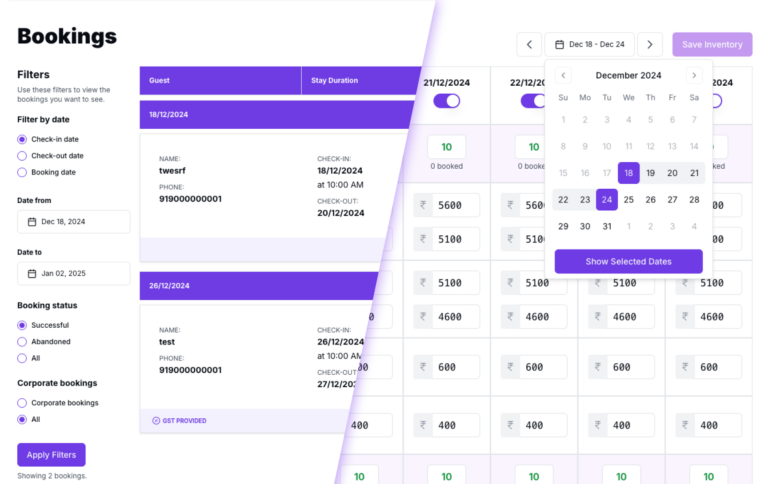Click calendar icon in Date to field
Screen dimensions: 768x484
point(32,273)
